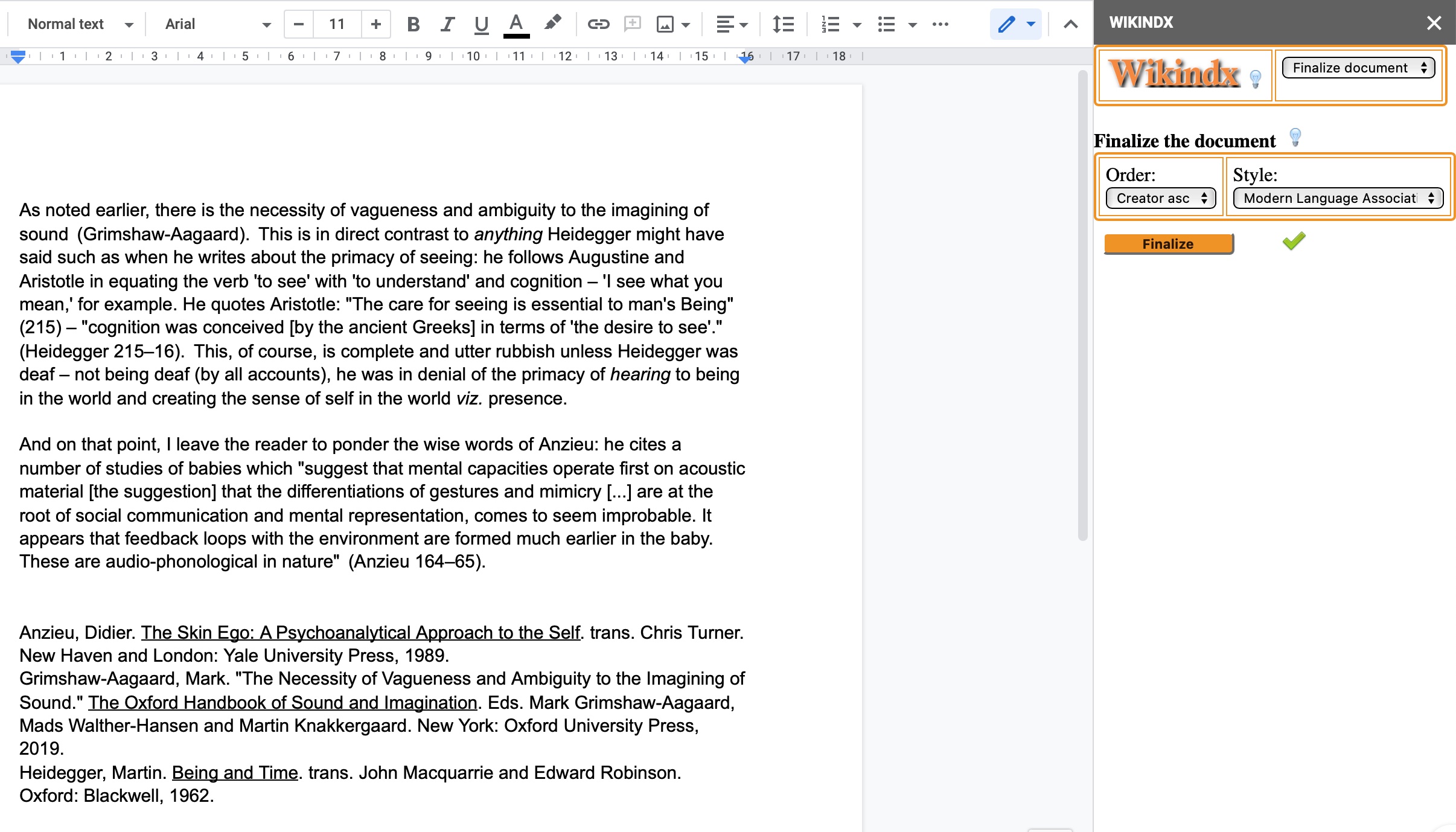Click the lightbulb beside Finalize the document

pyautogui.click(x=1295, y=137)
